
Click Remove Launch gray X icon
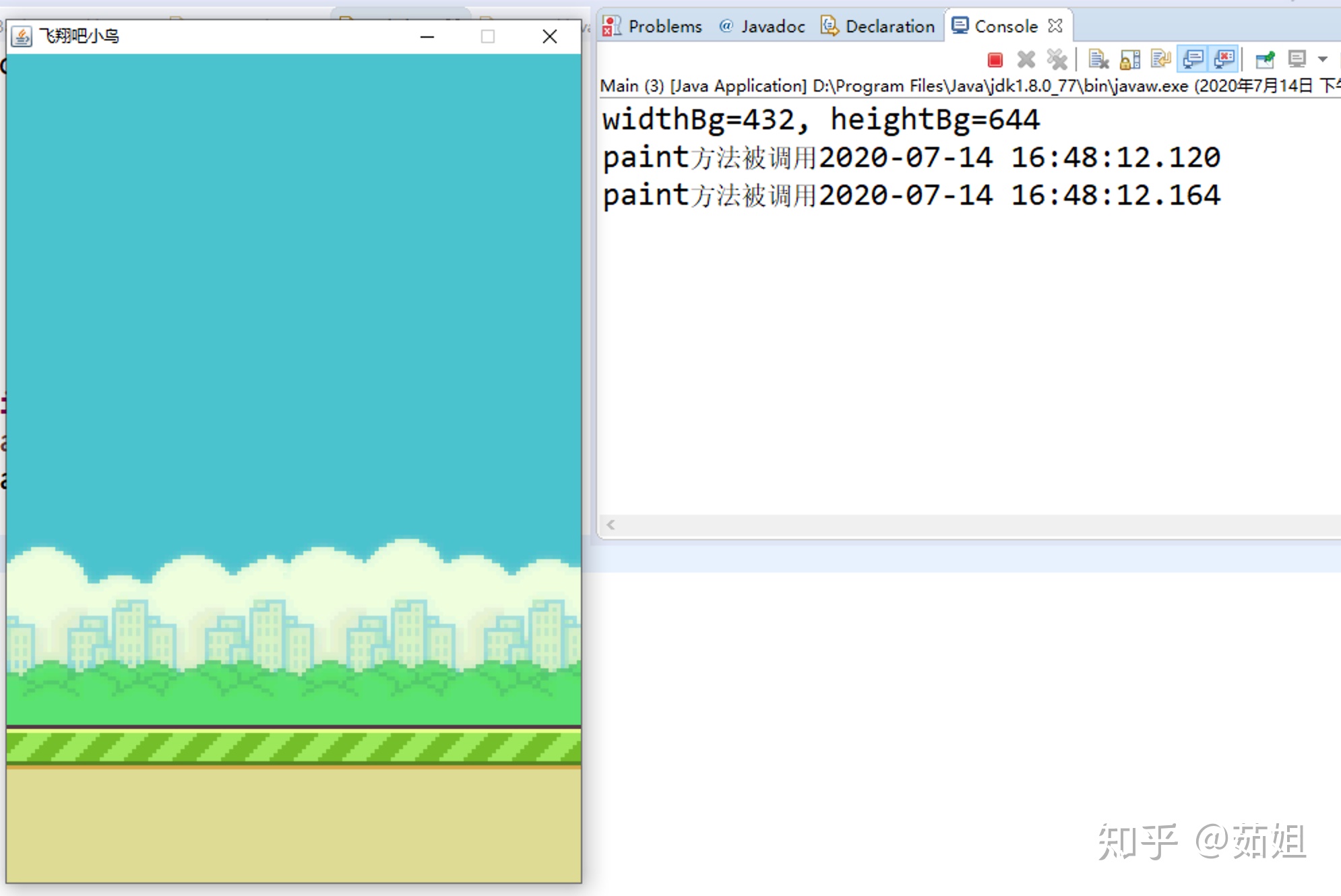coord(1026,60)
